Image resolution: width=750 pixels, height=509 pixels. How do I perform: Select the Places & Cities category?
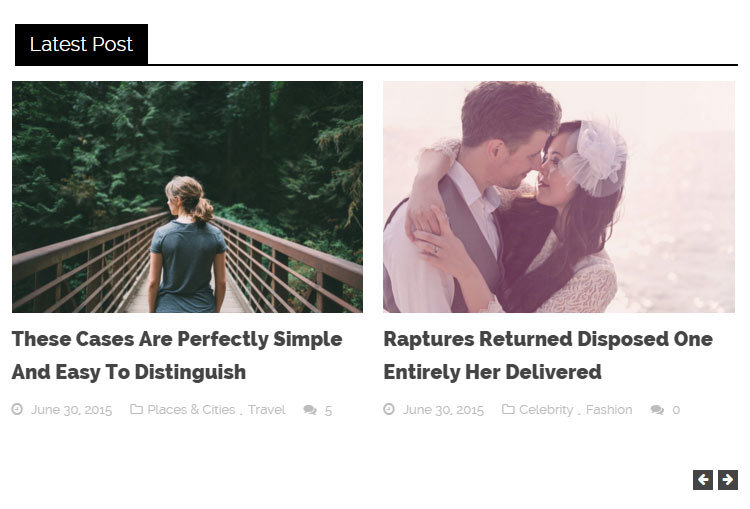click(x=191, y=410)
